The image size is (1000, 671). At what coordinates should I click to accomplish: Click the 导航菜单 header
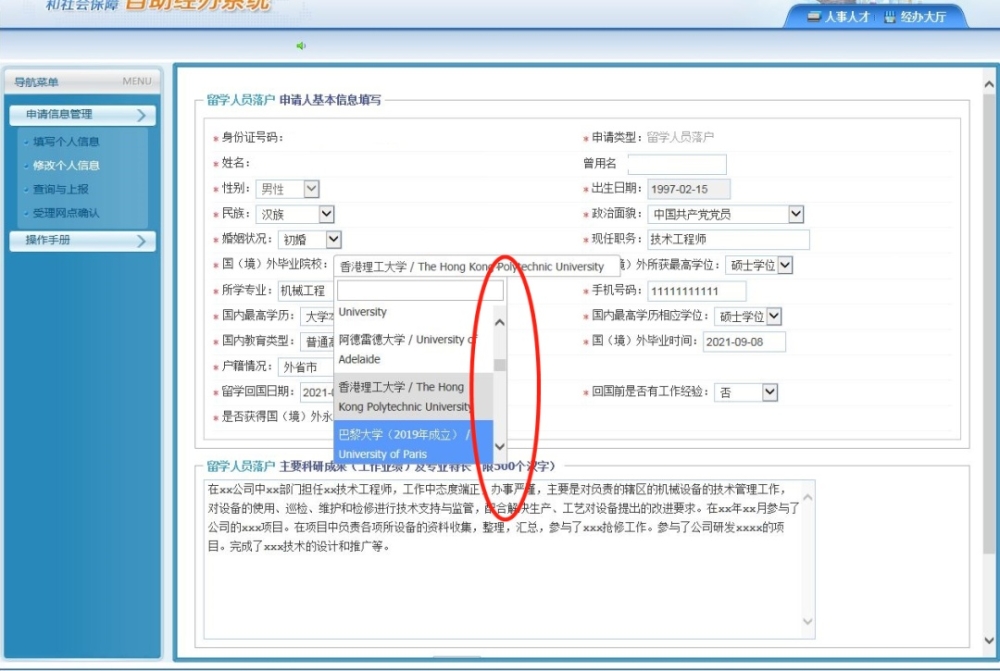click(82, 82)
